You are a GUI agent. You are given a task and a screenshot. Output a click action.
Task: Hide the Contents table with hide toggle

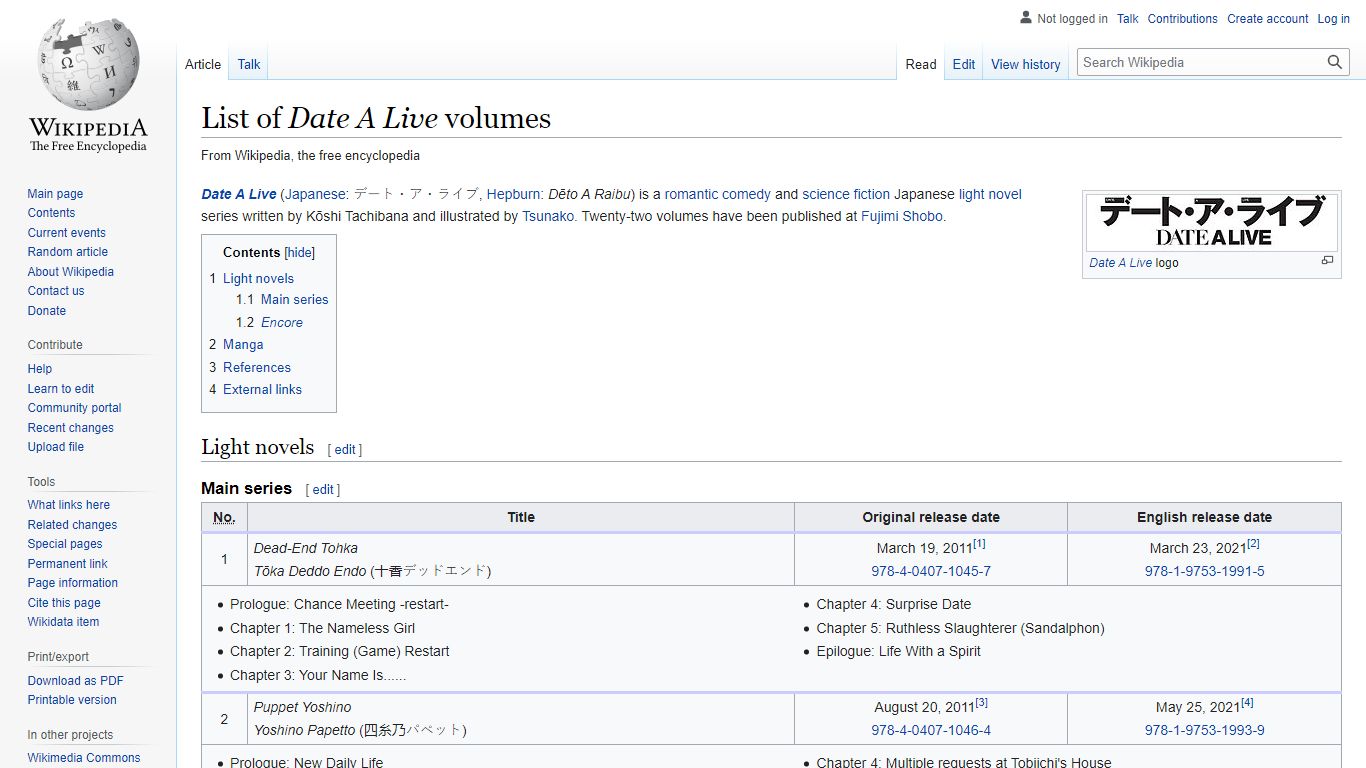[300, 253]
